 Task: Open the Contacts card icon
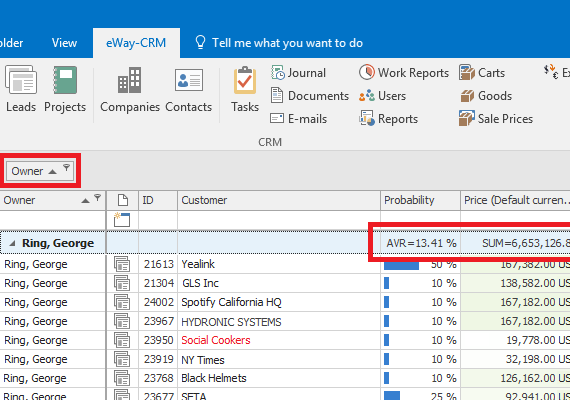click(x=189, y=80)
